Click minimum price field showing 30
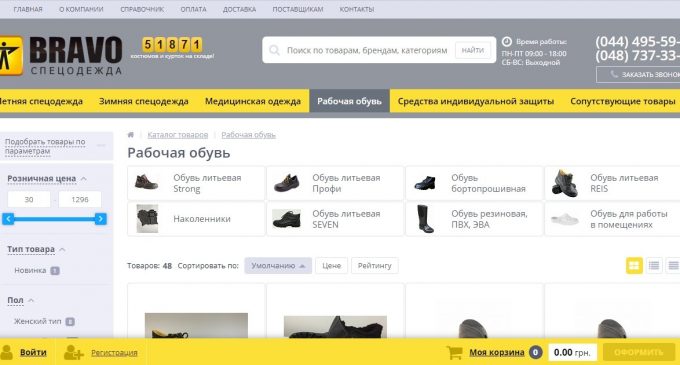The height and width of the screenshot is (365, 680). [x=29, y=199]
